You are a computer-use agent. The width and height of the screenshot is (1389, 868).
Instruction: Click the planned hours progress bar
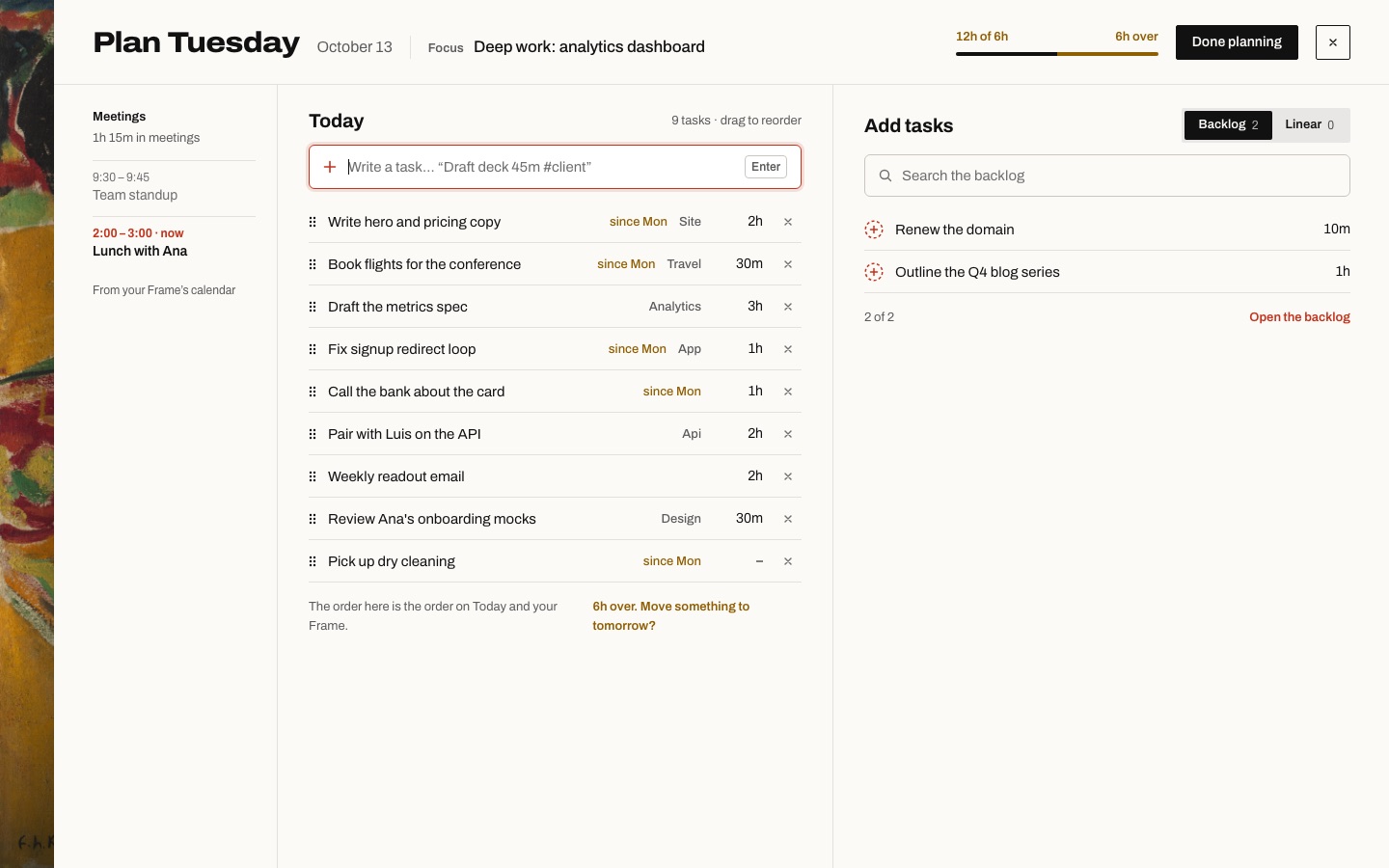tap(1057, 54)
